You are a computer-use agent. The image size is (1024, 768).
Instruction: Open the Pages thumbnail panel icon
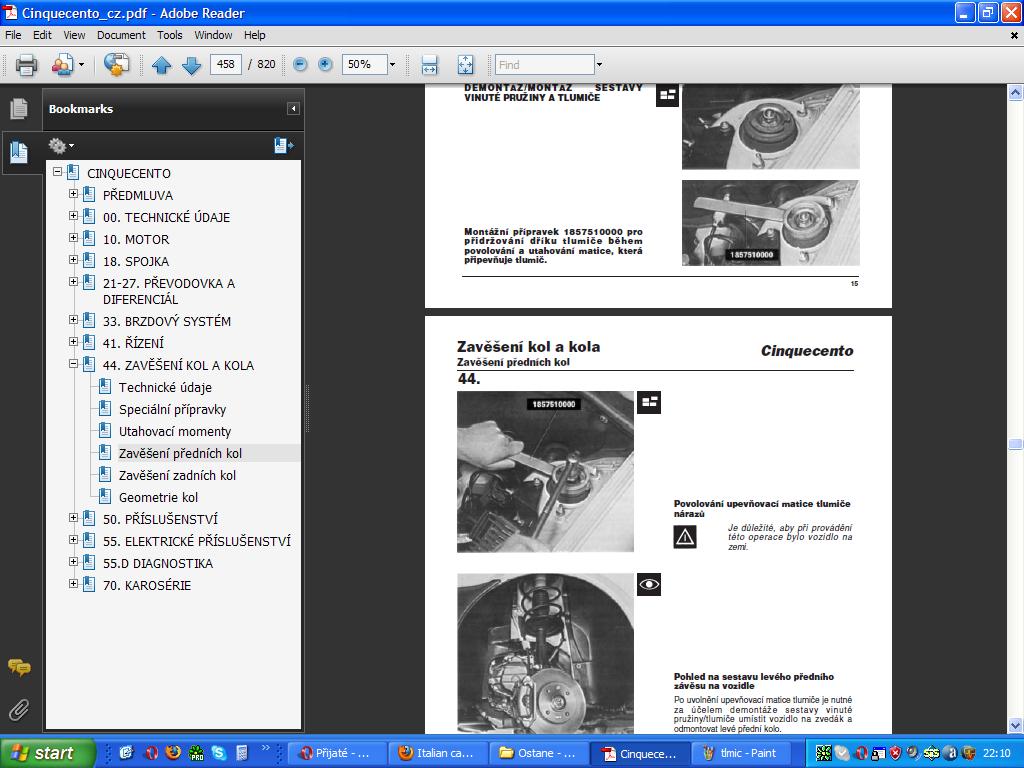coord(18,109)
